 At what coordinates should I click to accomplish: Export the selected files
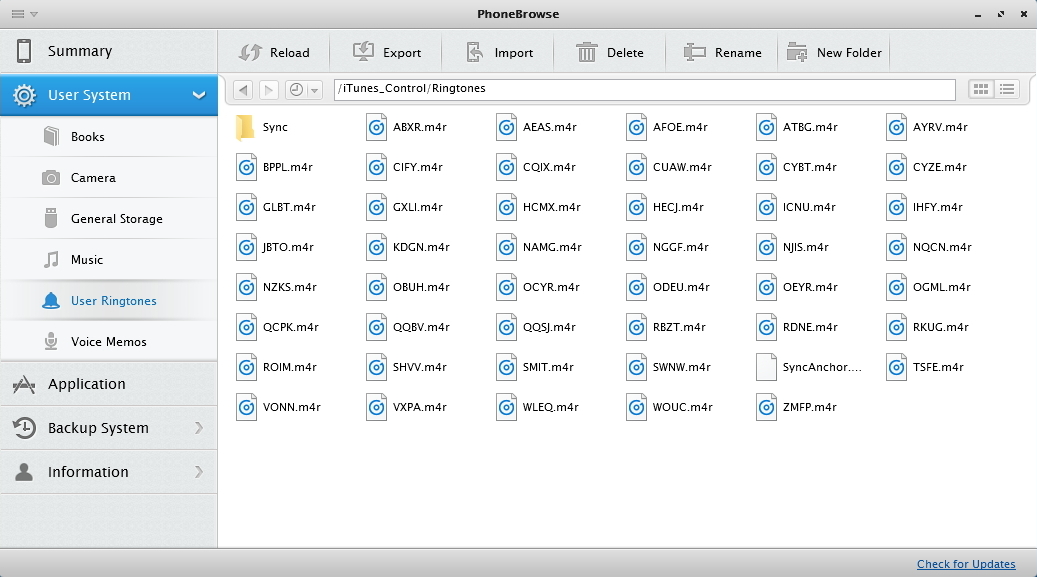[x=387, y=52]
